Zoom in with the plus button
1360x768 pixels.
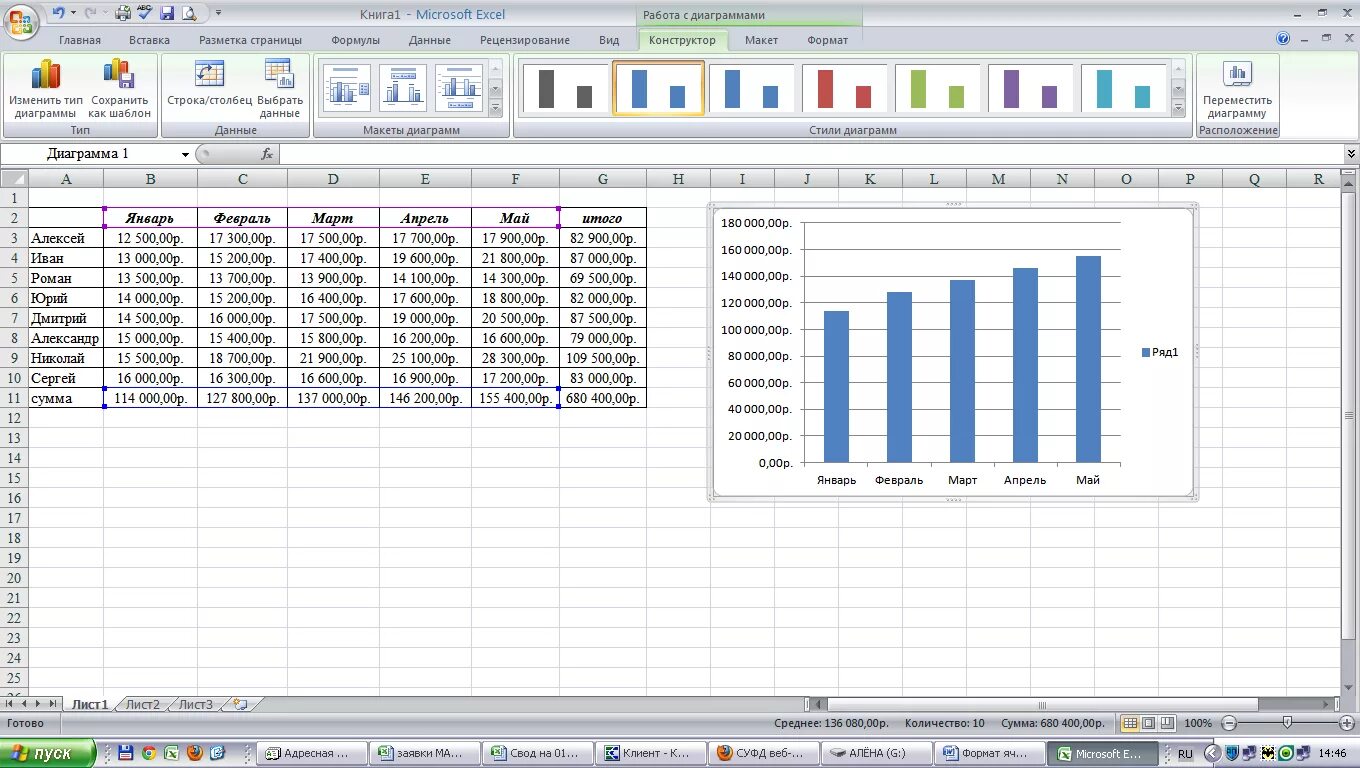tap(1347, 723)
